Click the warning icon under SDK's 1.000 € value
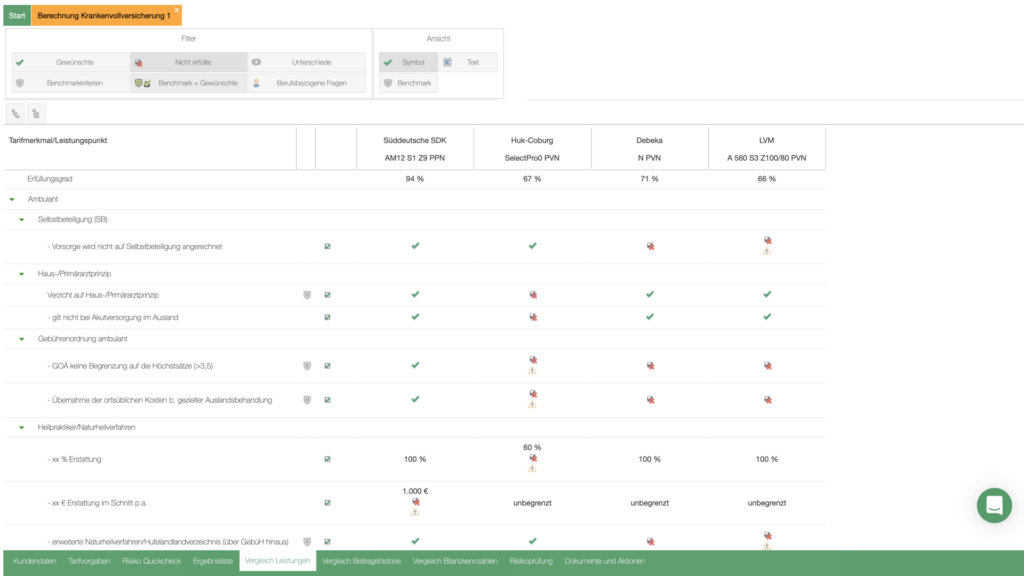Viewport: 1024px width, 576px height. [415, 513]
